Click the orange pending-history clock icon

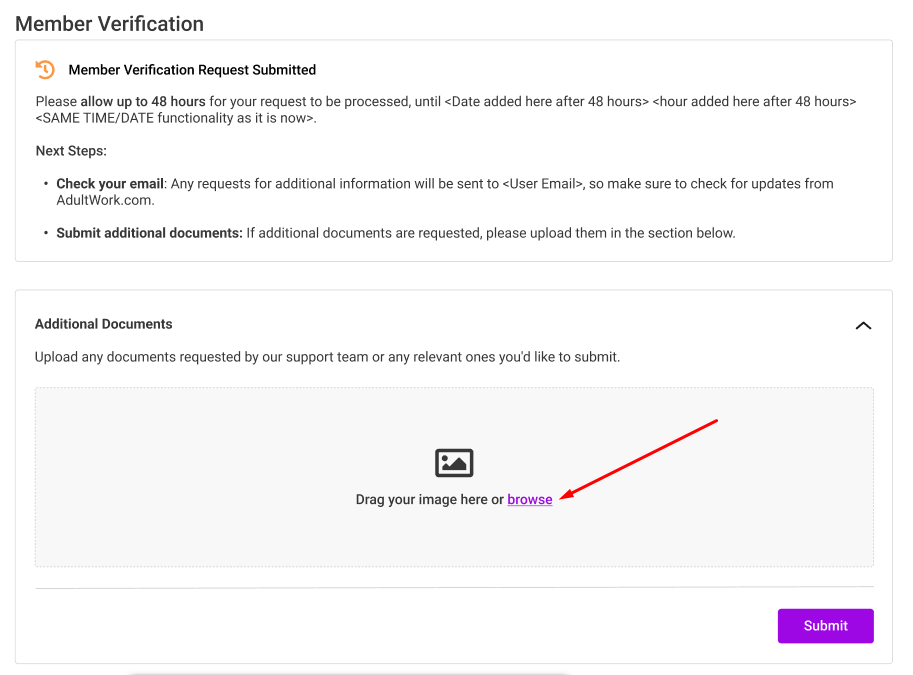click(x=45, y=70)
